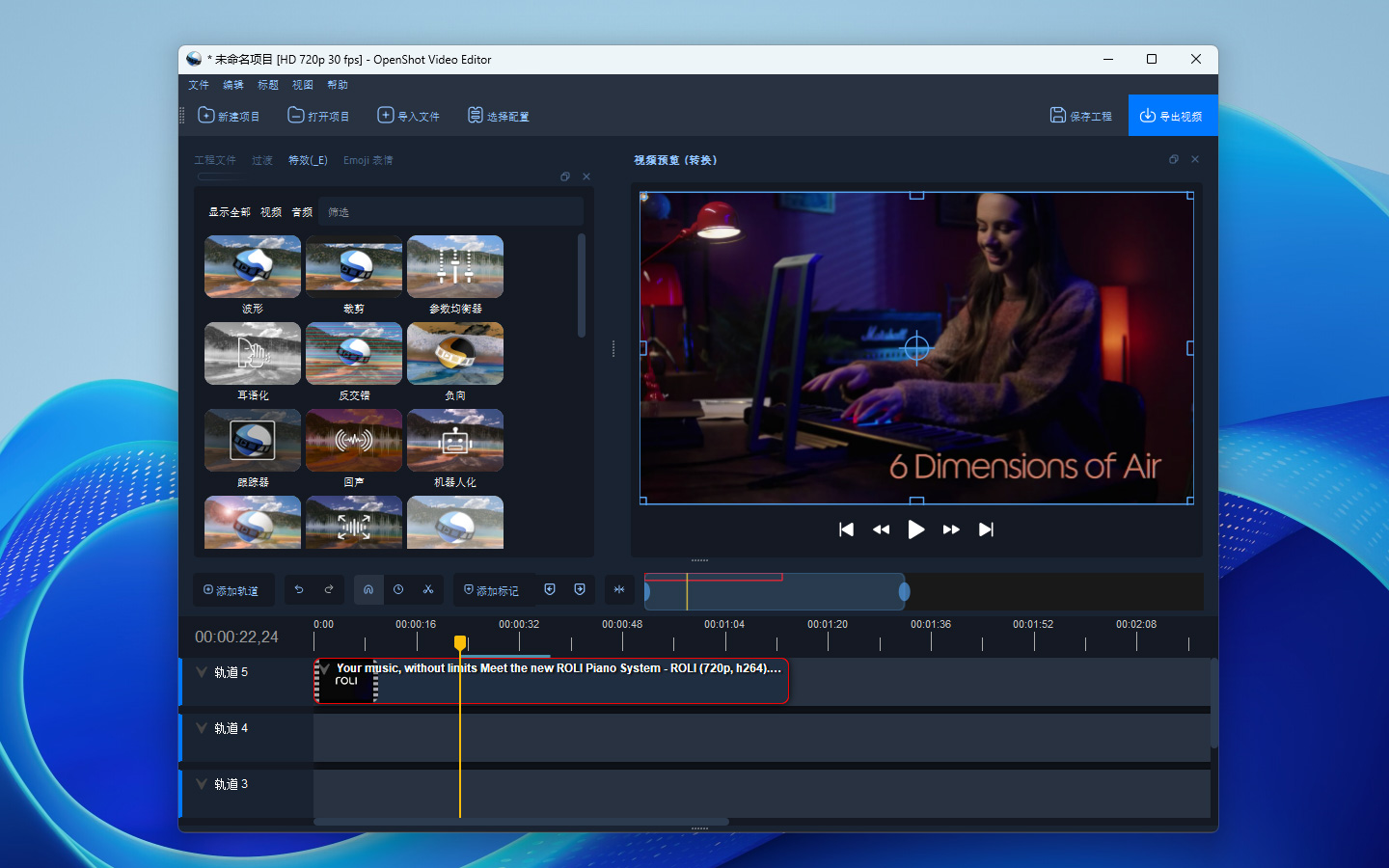Toggle the snapping magnet button
Screen dimensions: 1389x868
click(368, 589)
